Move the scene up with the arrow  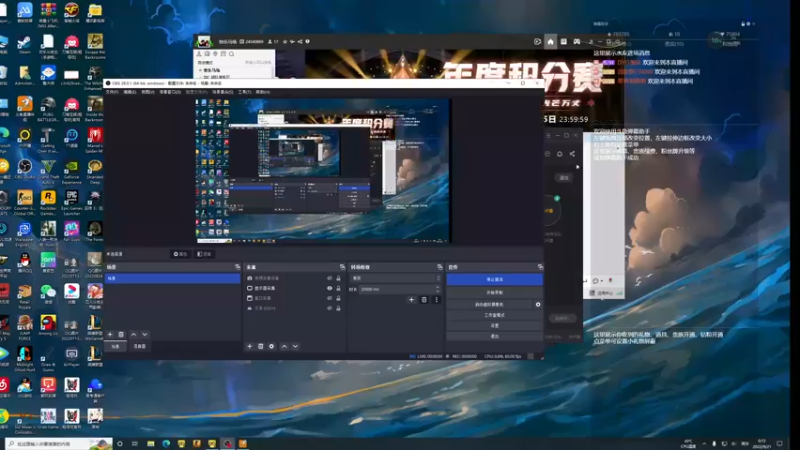134,335
